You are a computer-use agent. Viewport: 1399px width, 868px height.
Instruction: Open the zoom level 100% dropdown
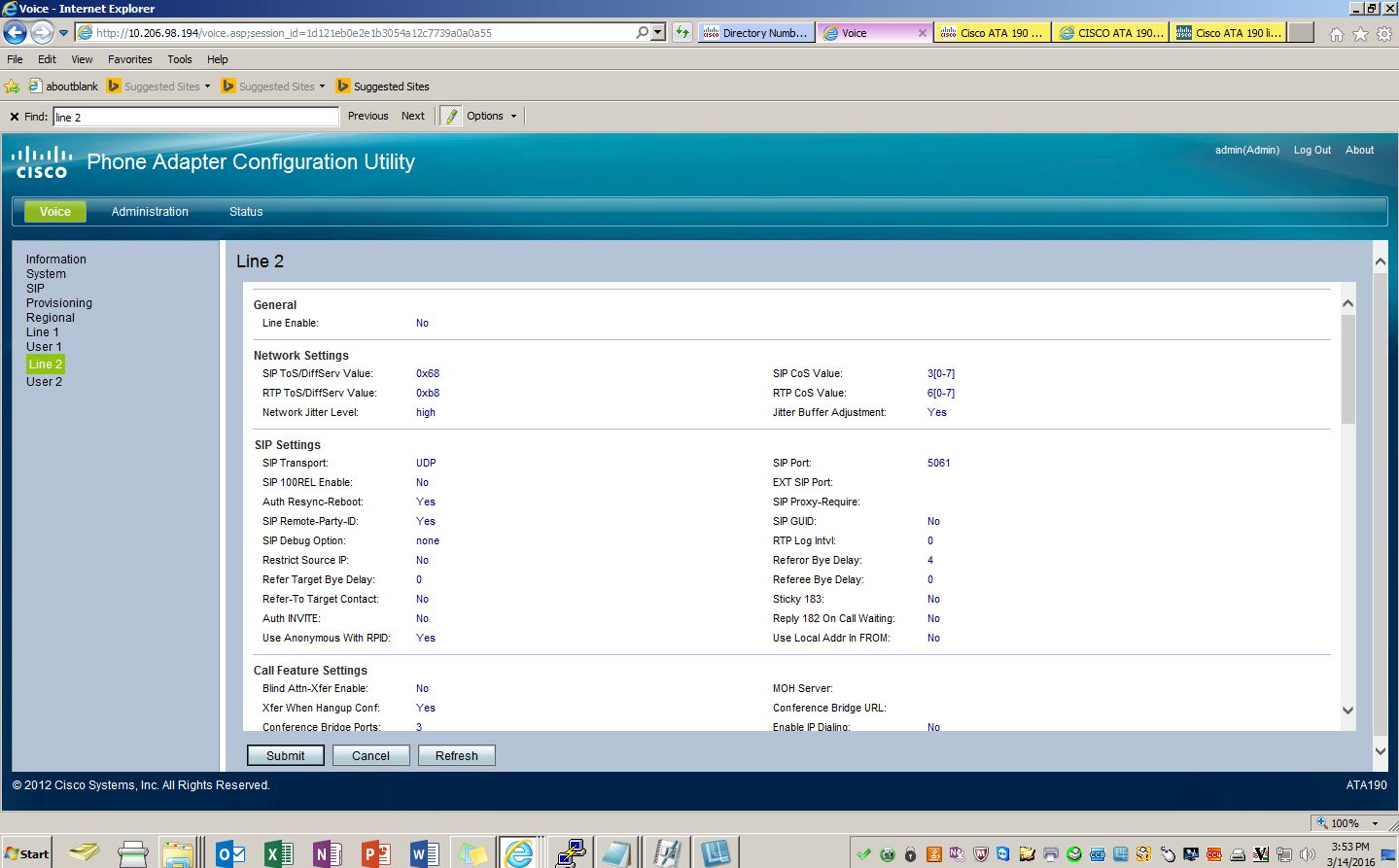pyautogui.click(x=1375, y=823)
